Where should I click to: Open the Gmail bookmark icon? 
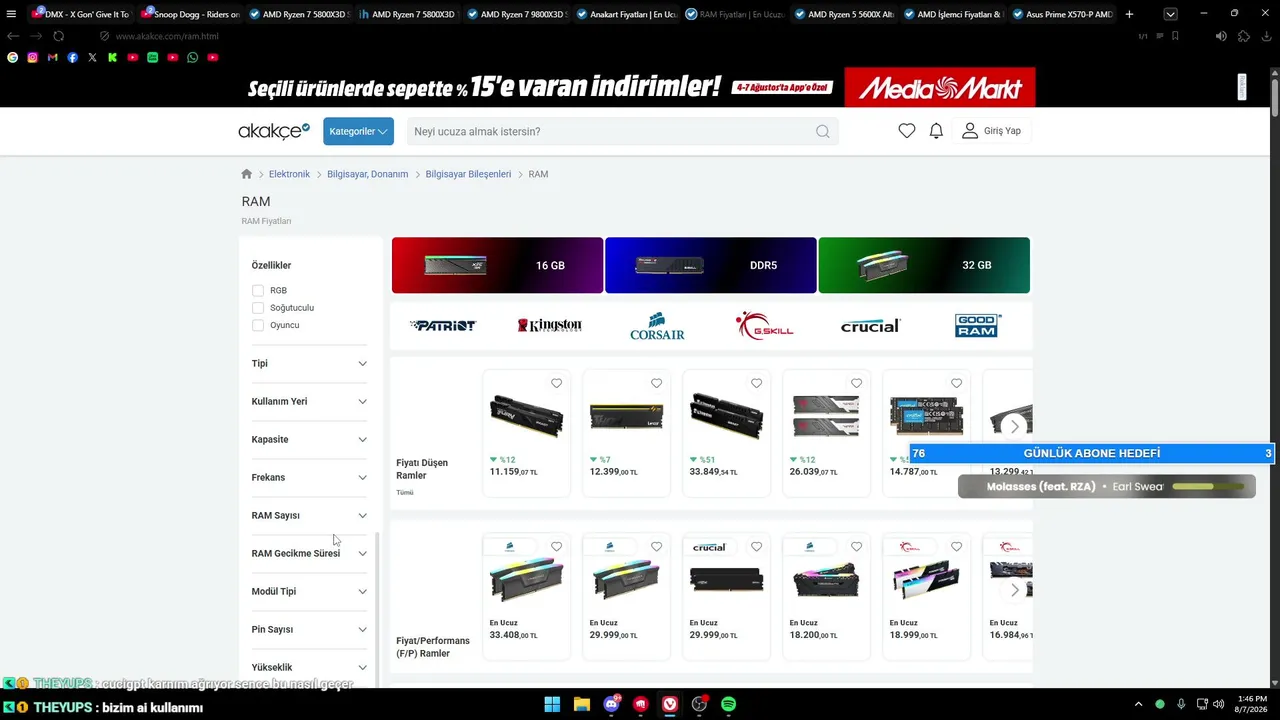tap(52, 58)
